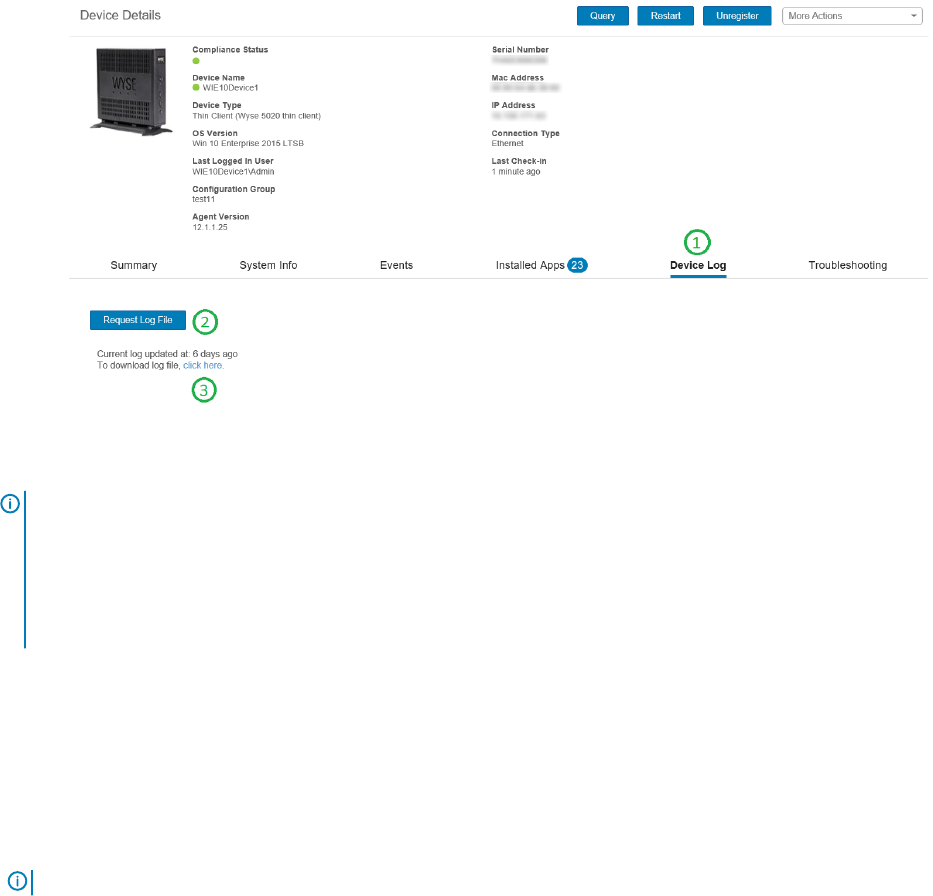Click the upper info note icon

click(x=10, y=504)
